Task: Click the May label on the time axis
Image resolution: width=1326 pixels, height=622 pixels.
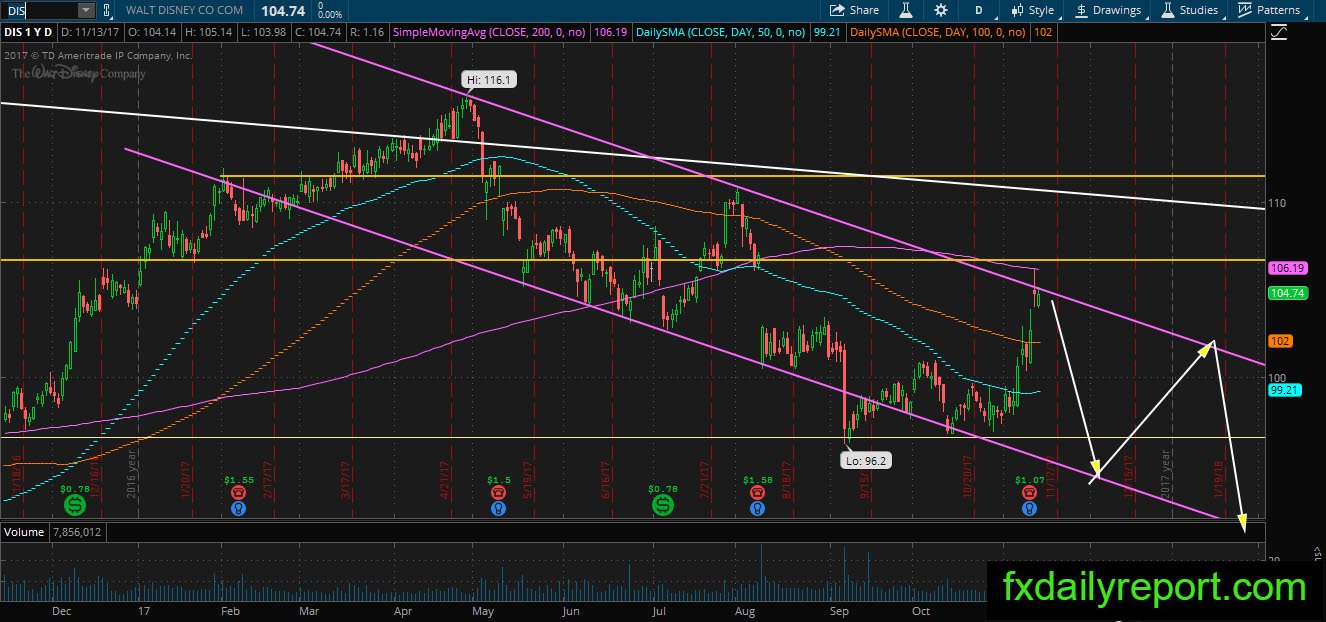Action: [483, 610]
